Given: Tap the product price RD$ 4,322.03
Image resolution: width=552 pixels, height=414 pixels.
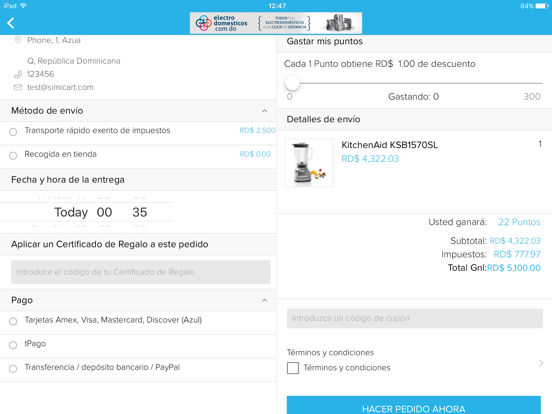Looking at the screenshot, I should click(x=370, y=159).
